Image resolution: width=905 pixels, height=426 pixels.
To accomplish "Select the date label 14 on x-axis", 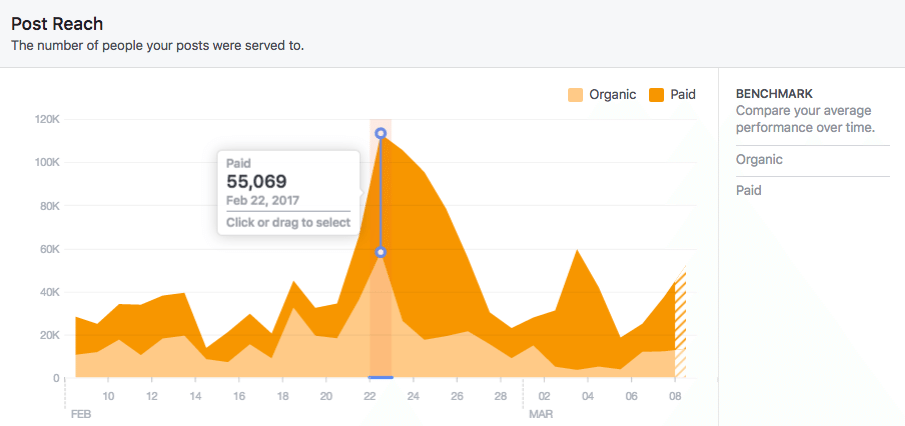I will pos(195,396).
